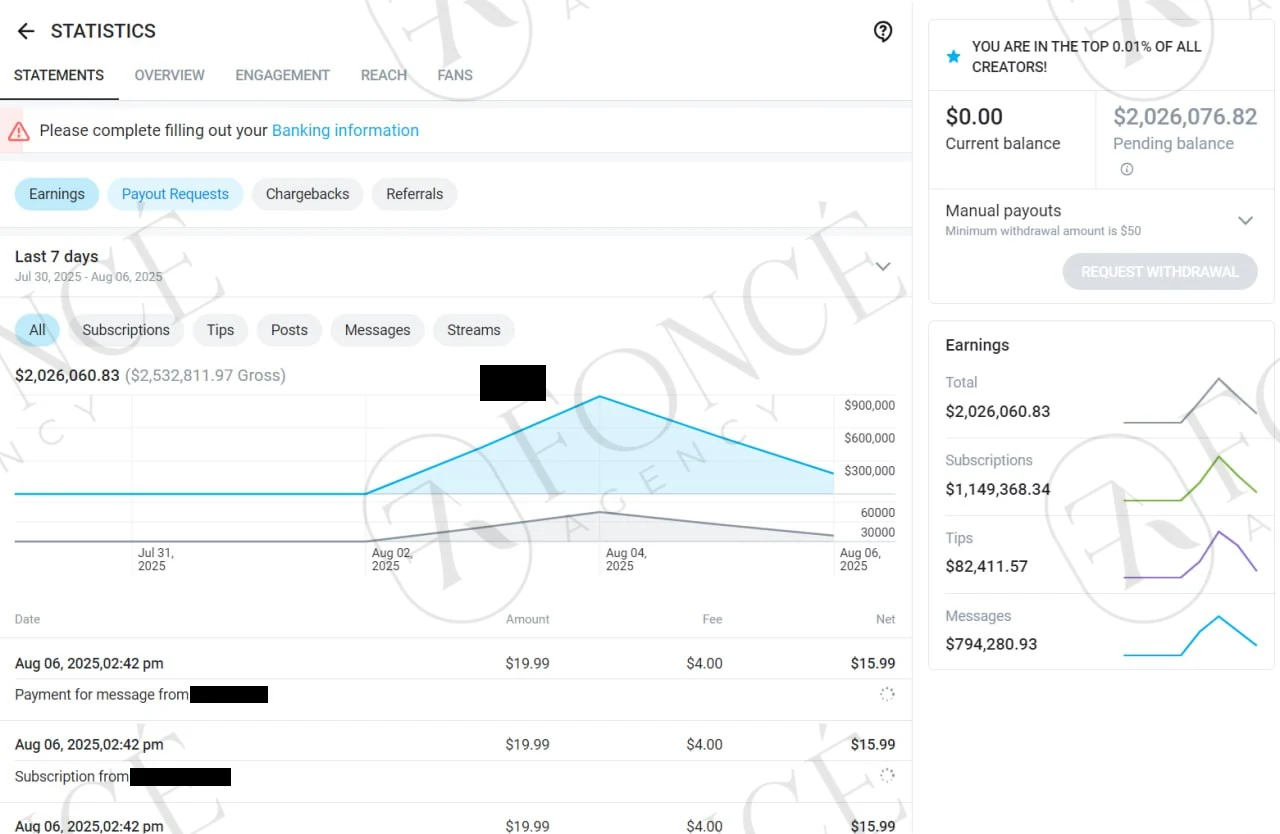The width and height of the screenshot is (1280, 834).
Task: Click the blue star icon for top creators
Action: click(953, 57)
